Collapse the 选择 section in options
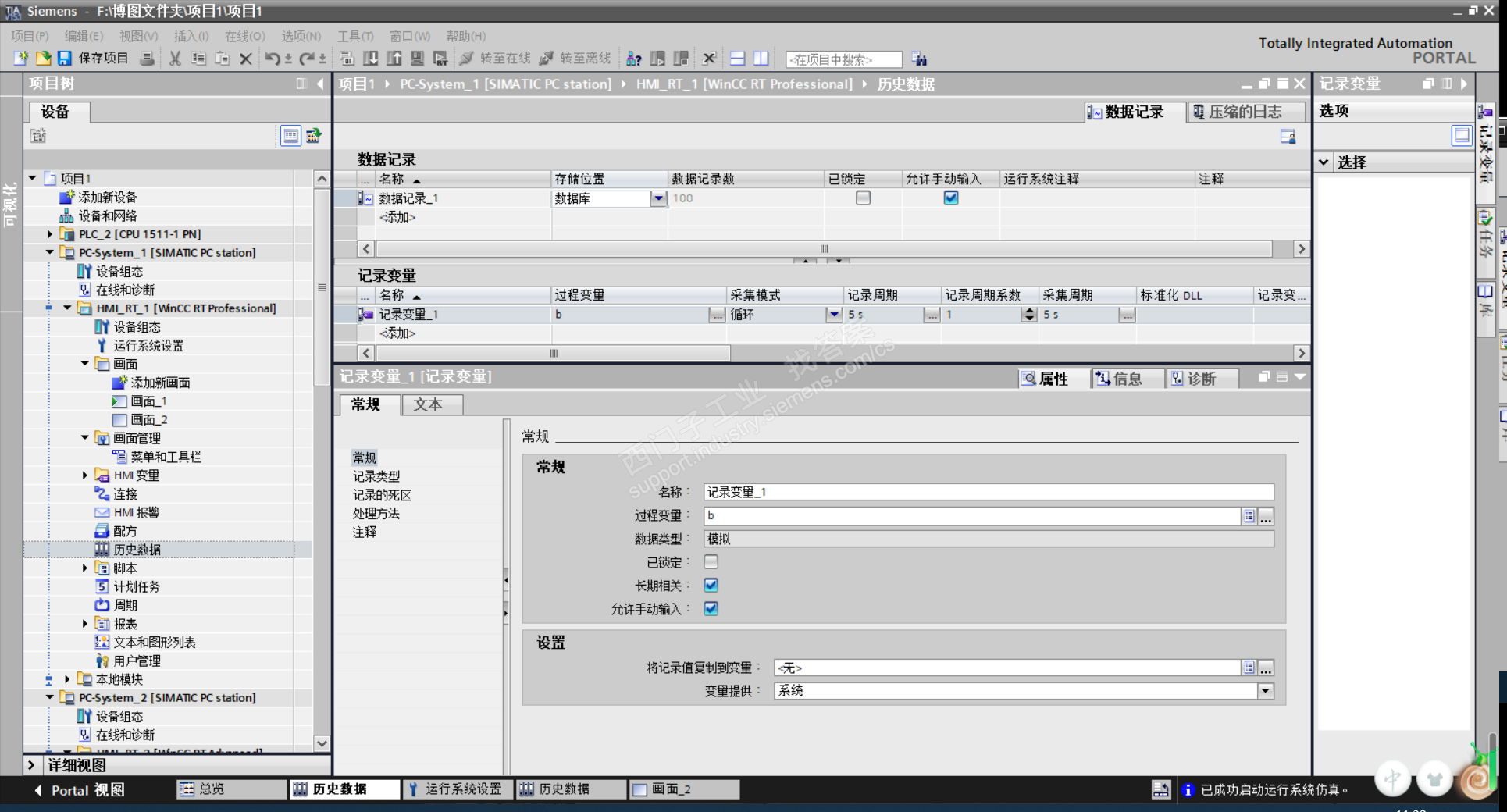Screen dimensions: 1507x812 click(1324, 162)
